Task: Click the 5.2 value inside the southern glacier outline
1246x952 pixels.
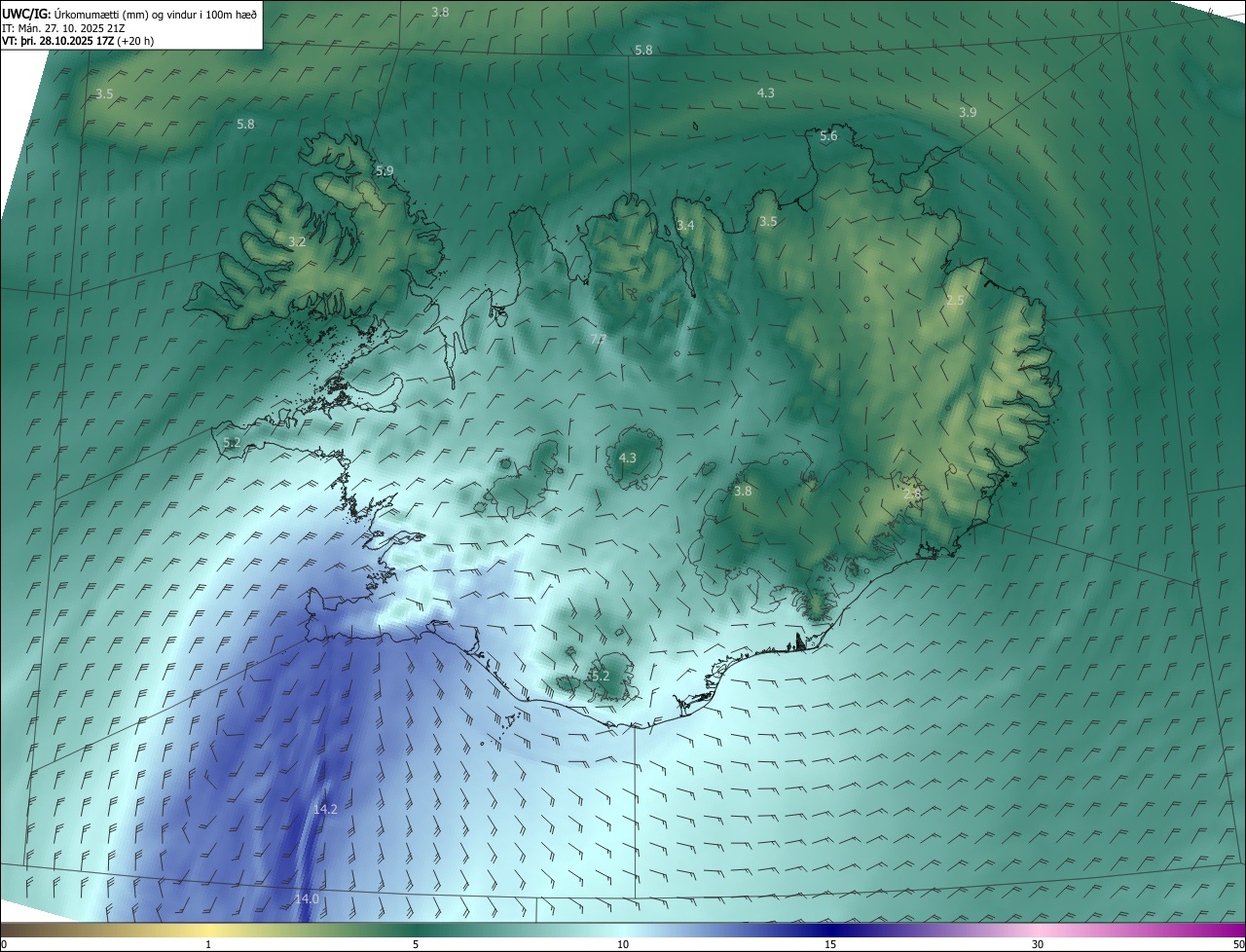Action: [x=601, y=676]
